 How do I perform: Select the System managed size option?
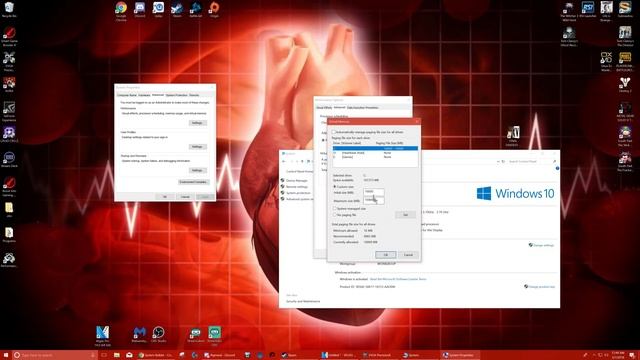coord(335,209)
